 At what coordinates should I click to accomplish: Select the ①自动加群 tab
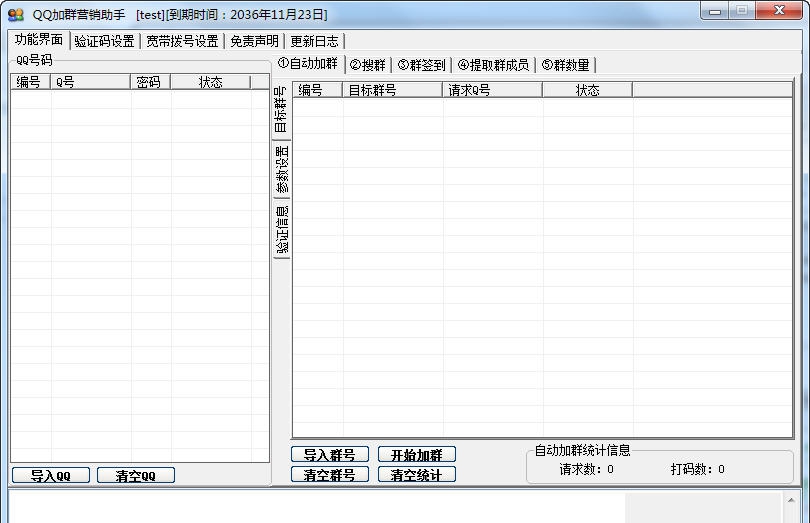308,64
